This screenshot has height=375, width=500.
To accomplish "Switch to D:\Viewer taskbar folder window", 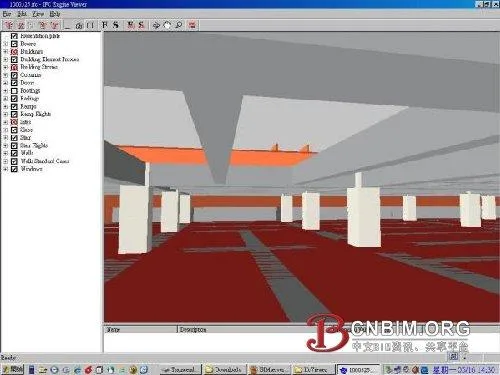I will coord(314,369).
